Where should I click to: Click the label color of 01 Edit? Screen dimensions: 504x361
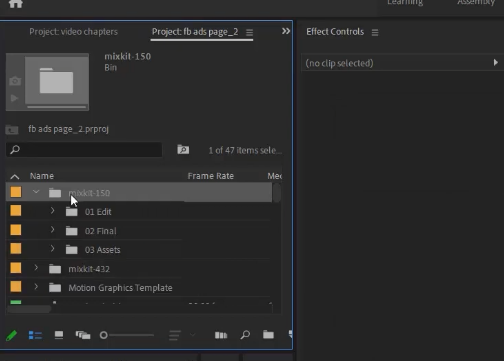[x=16, y=211]
